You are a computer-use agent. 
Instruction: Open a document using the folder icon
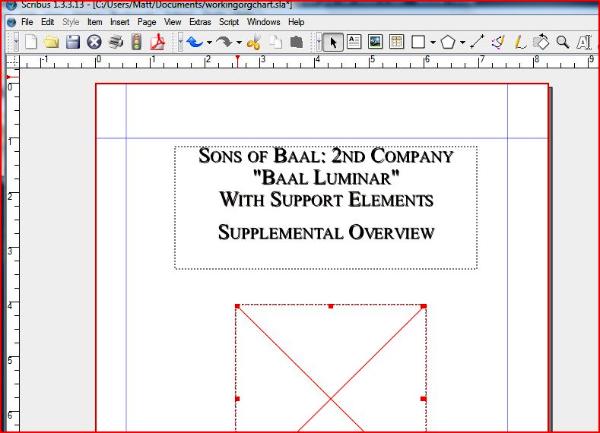(51, 42)
